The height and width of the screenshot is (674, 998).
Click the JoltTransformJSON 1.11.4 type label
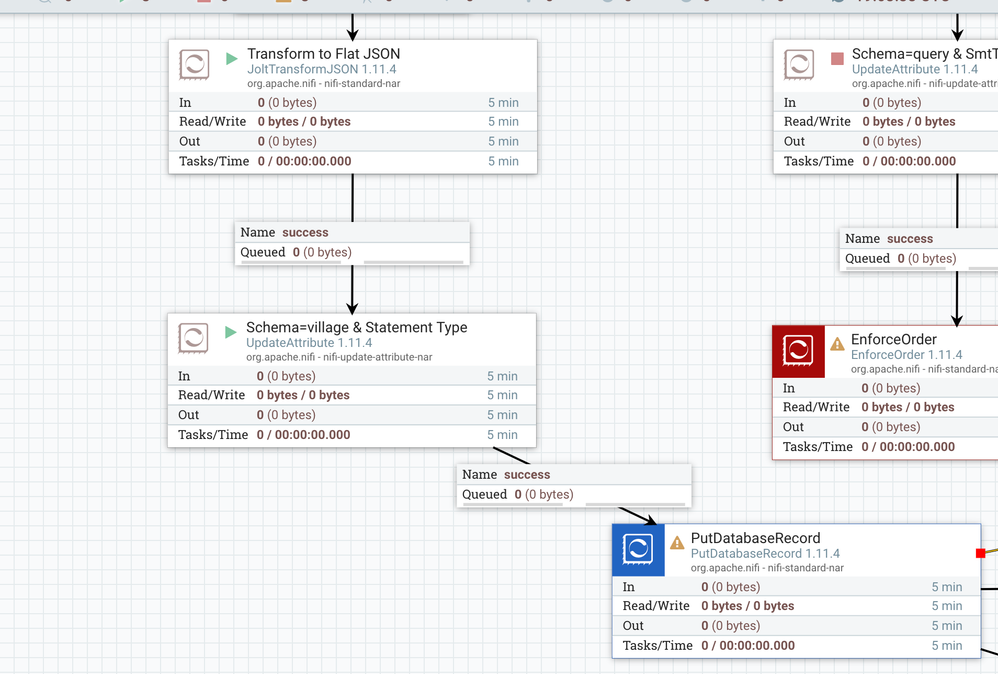321,69
